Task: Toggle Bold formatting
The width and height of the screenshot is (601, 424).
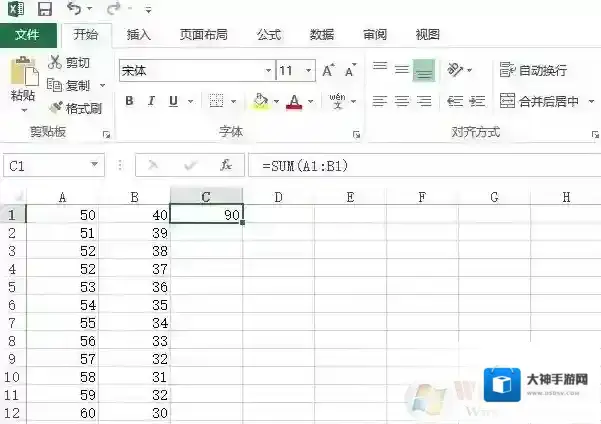Action: point(129,101)
